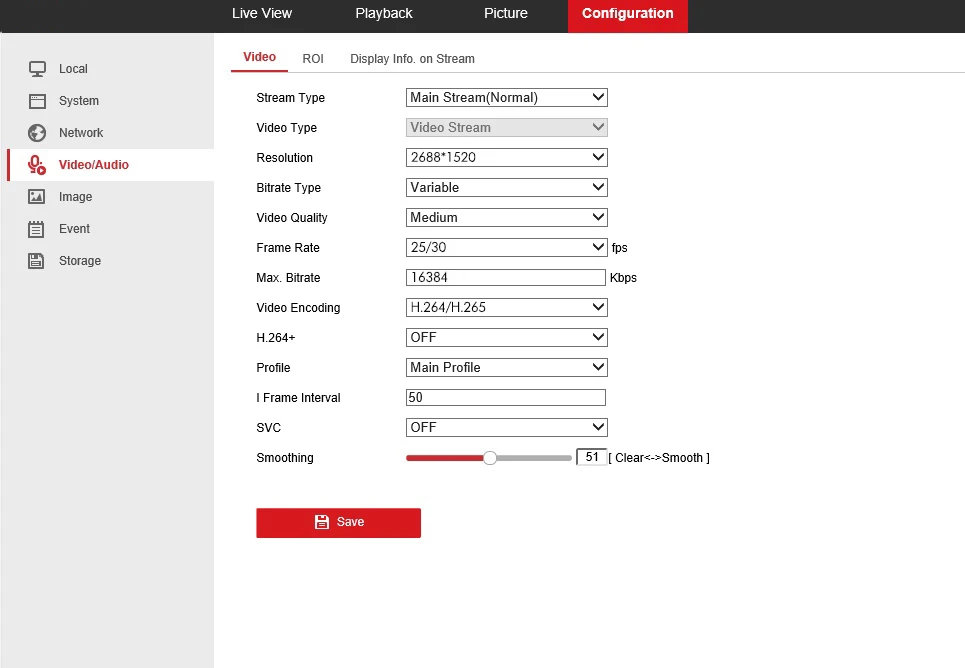Open the Frame Rate dropdown

click(x=507, y=247)
